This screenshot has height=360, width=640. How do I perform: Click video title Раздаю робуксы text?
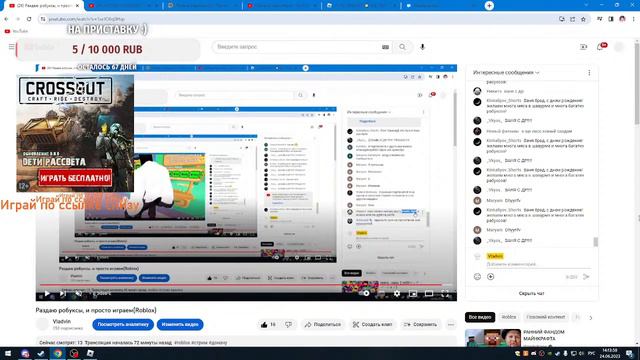pos(96,310)
